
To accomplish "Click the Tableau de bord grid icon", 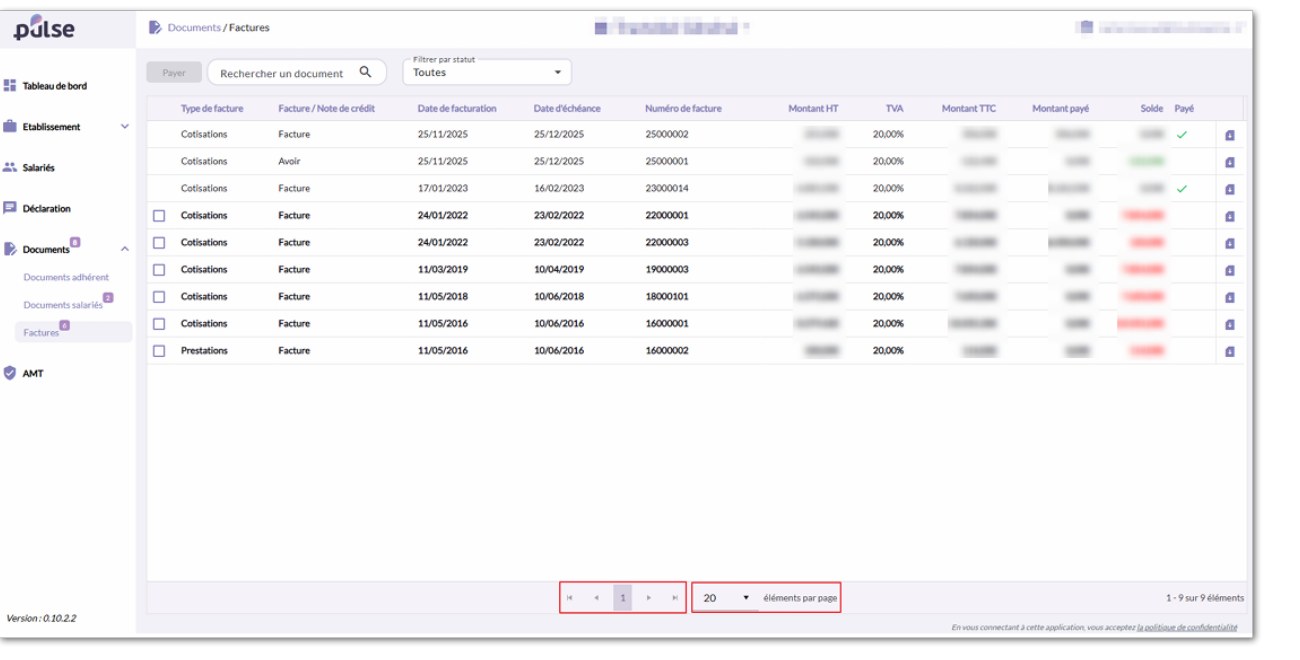I will coord(10,86).
